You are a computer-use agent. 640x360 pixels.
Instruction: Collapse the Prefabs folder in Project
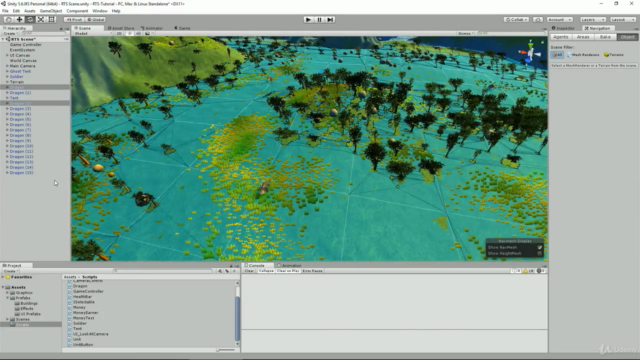7,298
